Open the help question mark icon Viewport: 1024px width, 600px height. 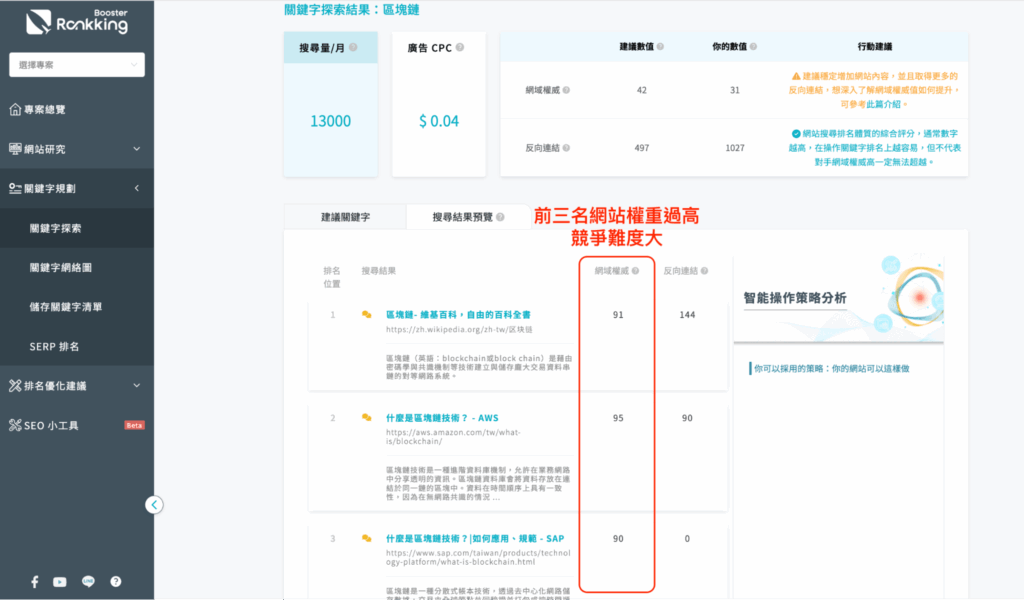tap(116, 581)
